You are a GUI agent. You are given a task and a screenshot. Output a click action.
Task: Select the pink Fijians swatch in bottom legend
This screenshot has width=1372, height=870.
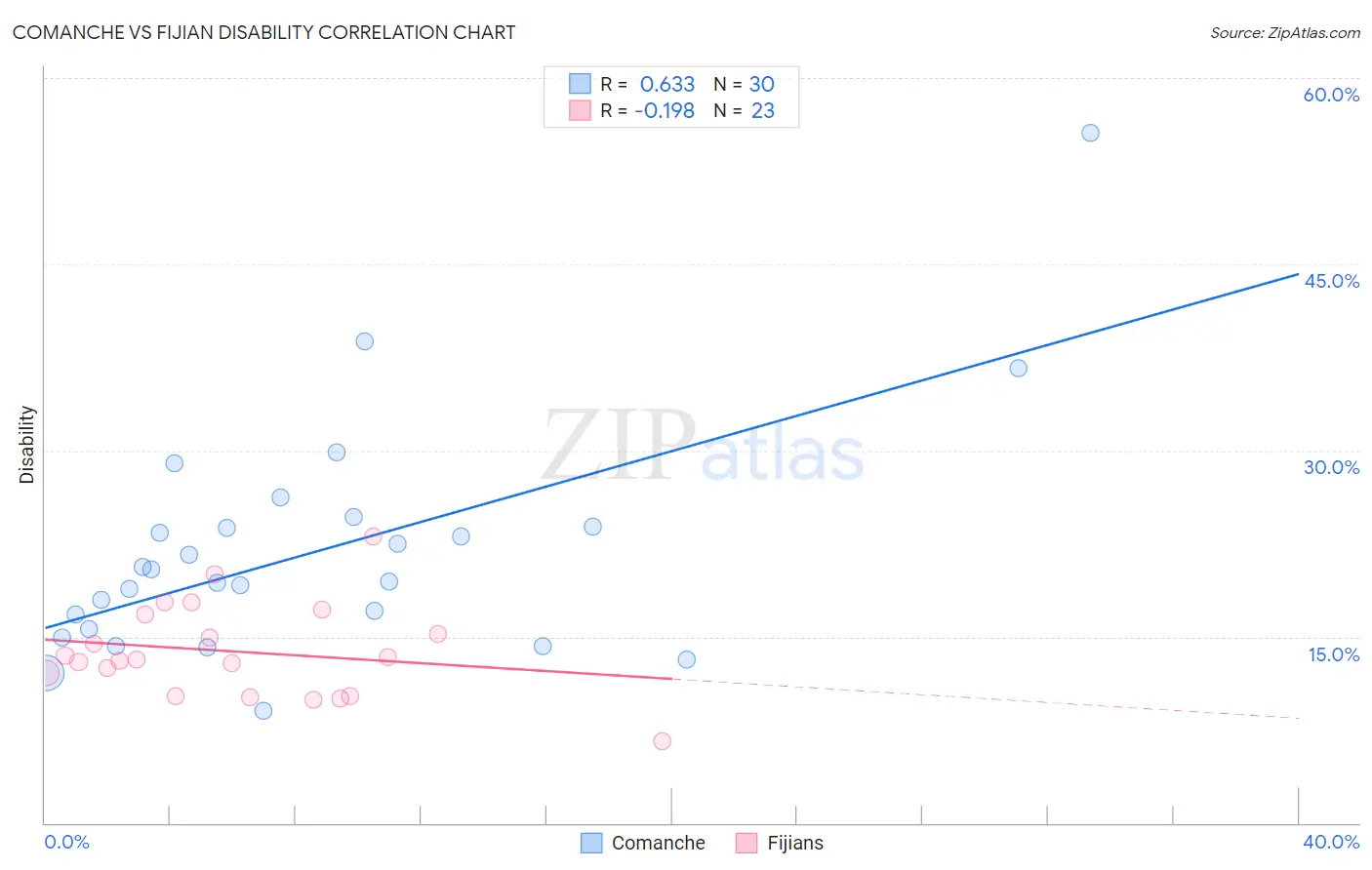coord(747,843)
